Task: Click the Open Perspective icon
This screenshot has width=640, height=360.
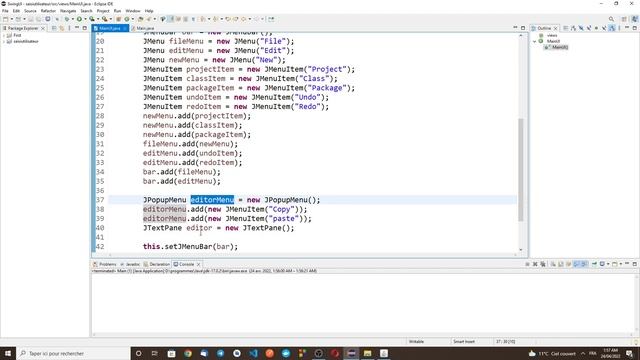Action: [x=624, y=19]
